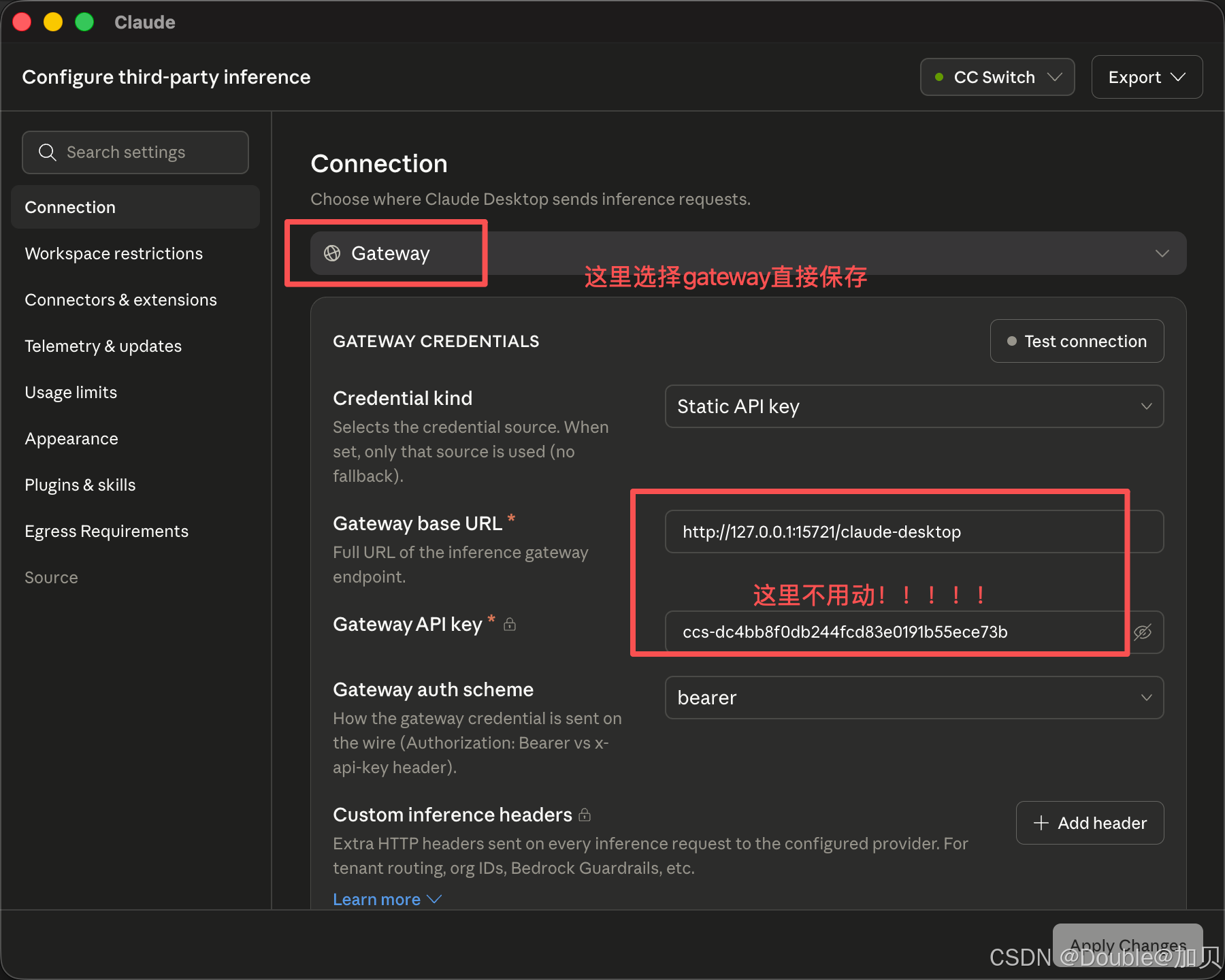Image resolution: width=1225 pixels, height=980 pixels.
Task: Open the Credential kind Static API key dropdown
Action: pos(914,406)
